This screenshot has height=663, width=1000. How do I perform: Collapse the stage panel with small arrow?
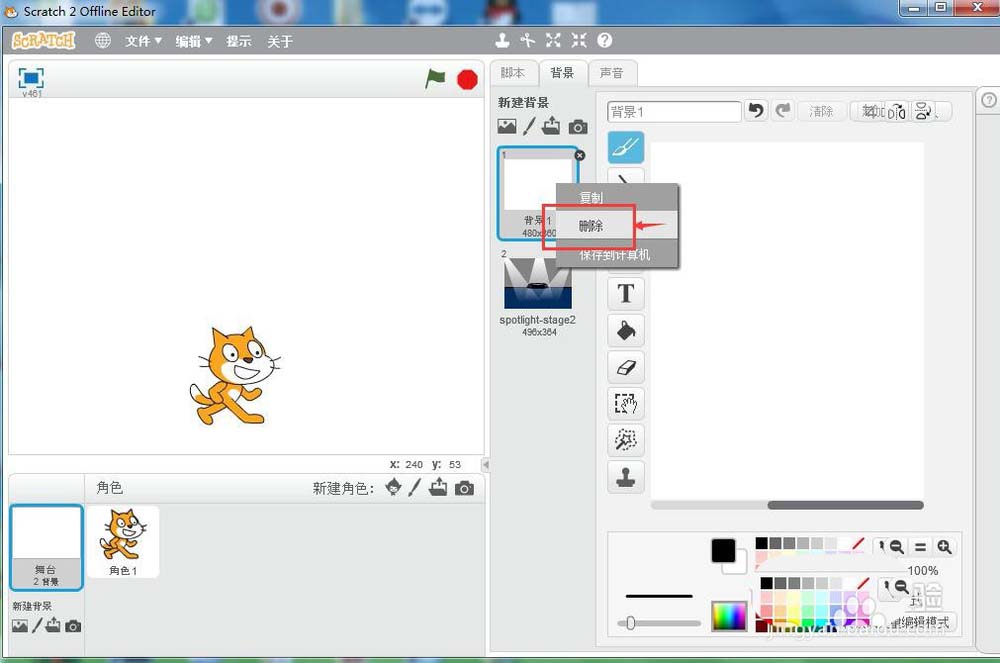click(485, 465)
